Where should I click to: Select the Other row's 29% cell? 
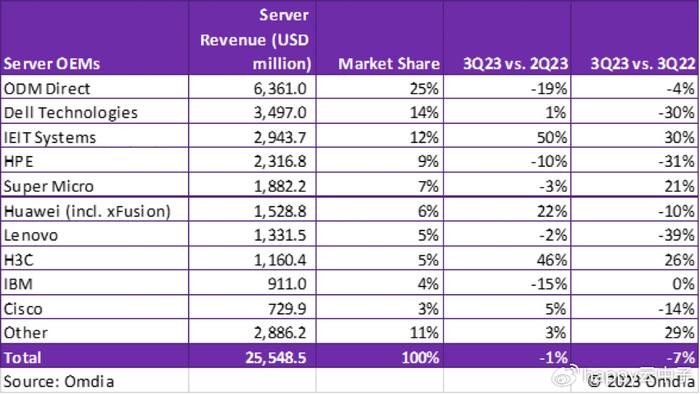point(635,332)
